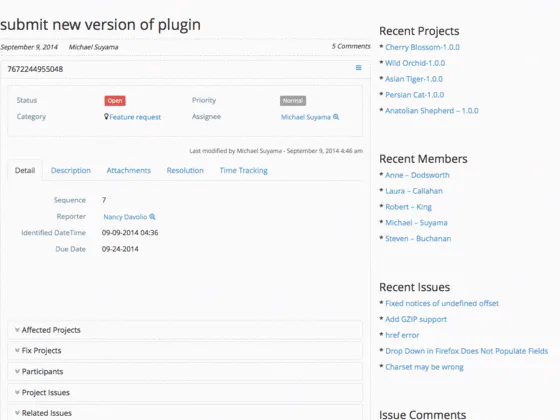Image resolution: width=560 pixels, height=420 pixels.
Task: Open the Feature request category link
Action: pyautogui.click(x=135, y=117)
